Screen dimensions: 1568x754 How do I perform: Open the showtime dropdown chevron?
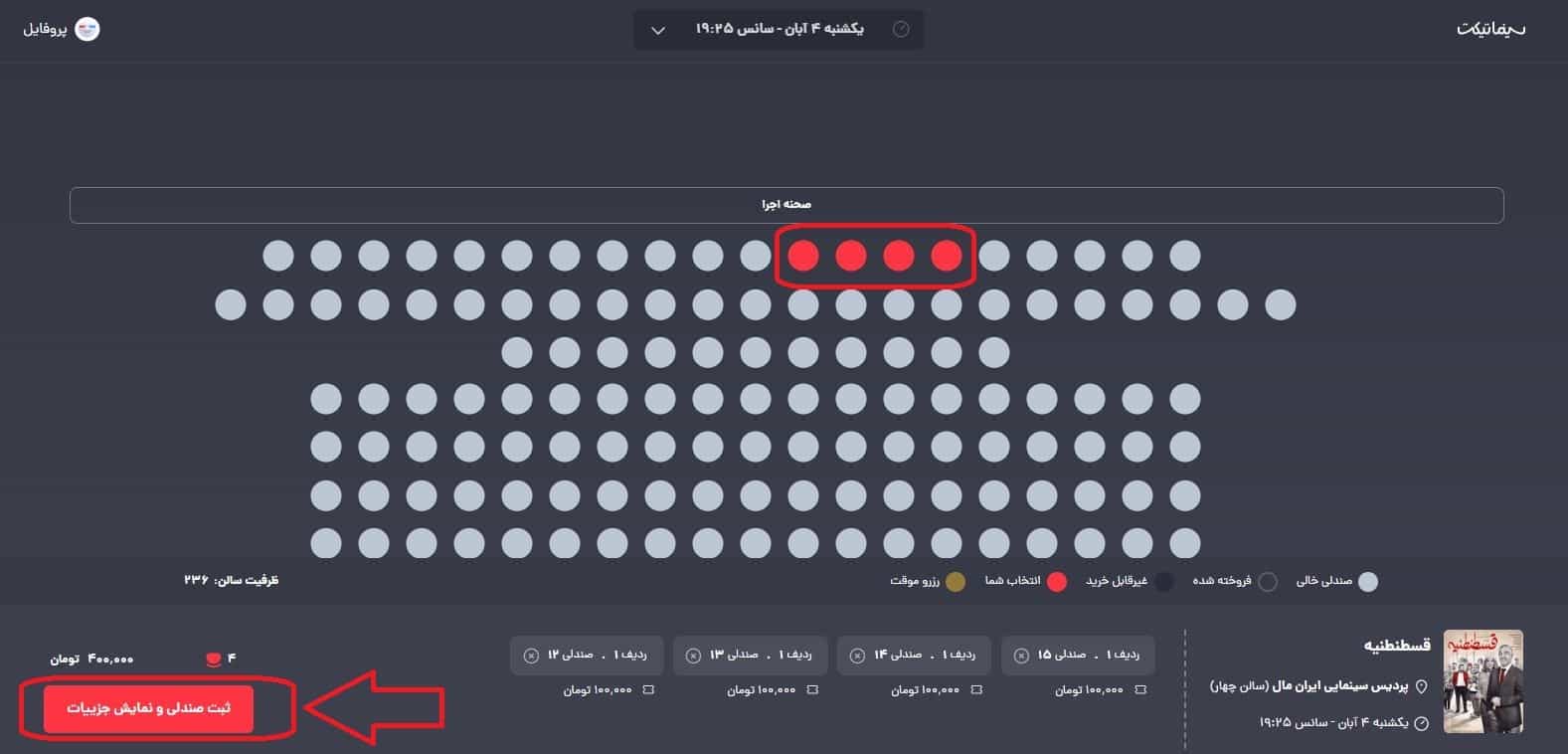[x=658, y=30]
